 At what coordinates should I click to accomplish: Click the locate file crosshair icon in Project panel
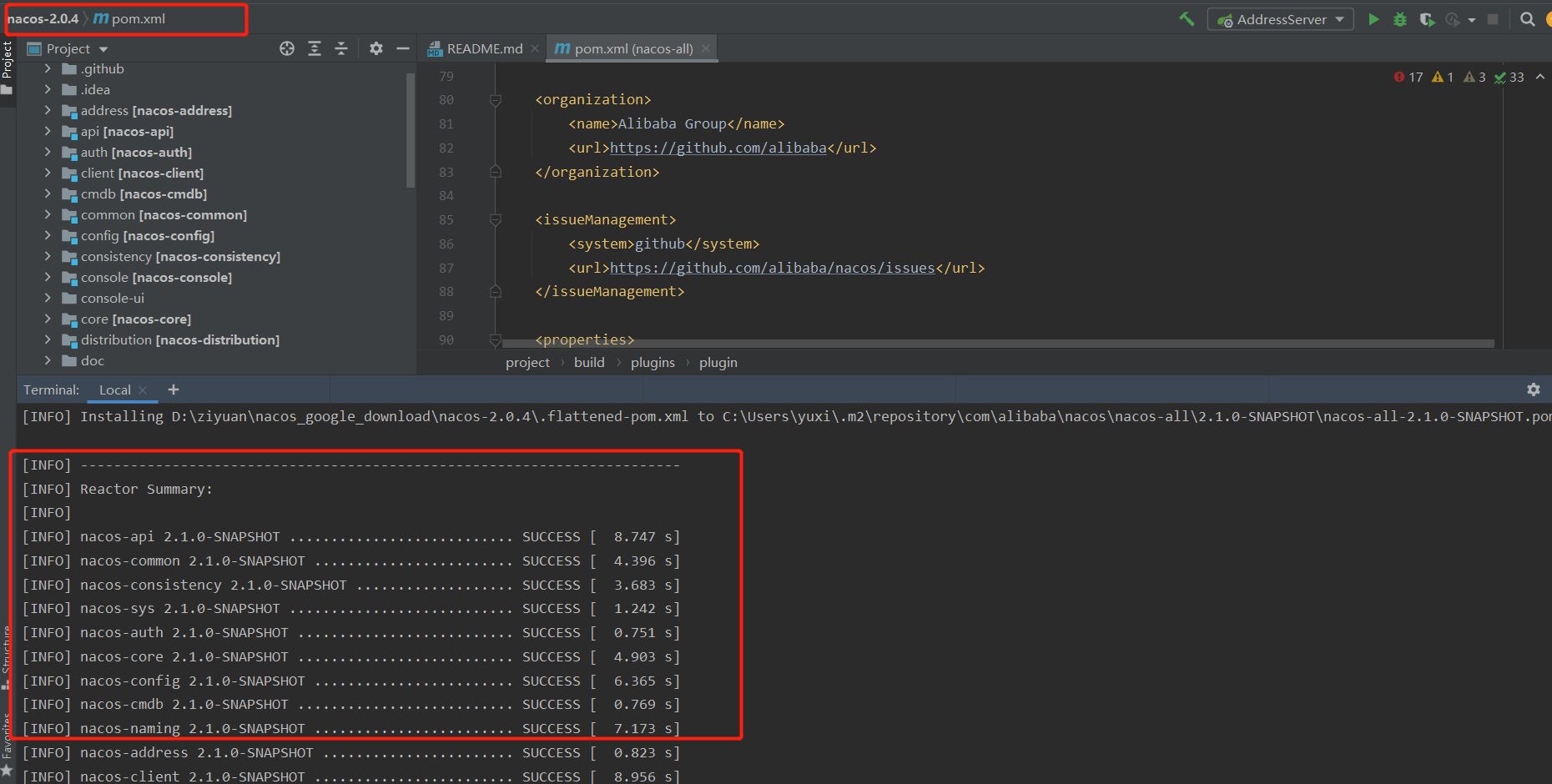point(287,48)
